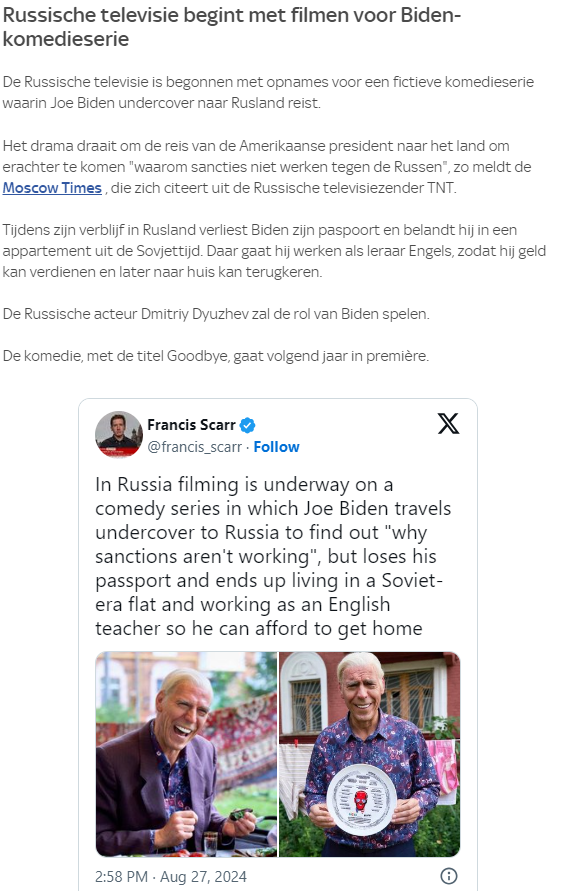
Task: Click the sentence about the title Goodbye
Action: tap(216, 356)
